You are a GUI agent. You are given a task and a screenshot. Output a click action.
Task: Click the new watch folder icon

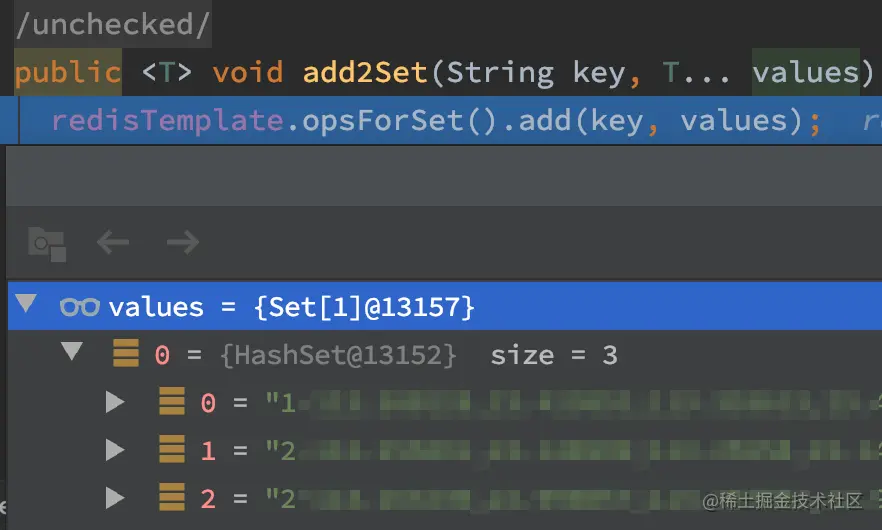47,244
